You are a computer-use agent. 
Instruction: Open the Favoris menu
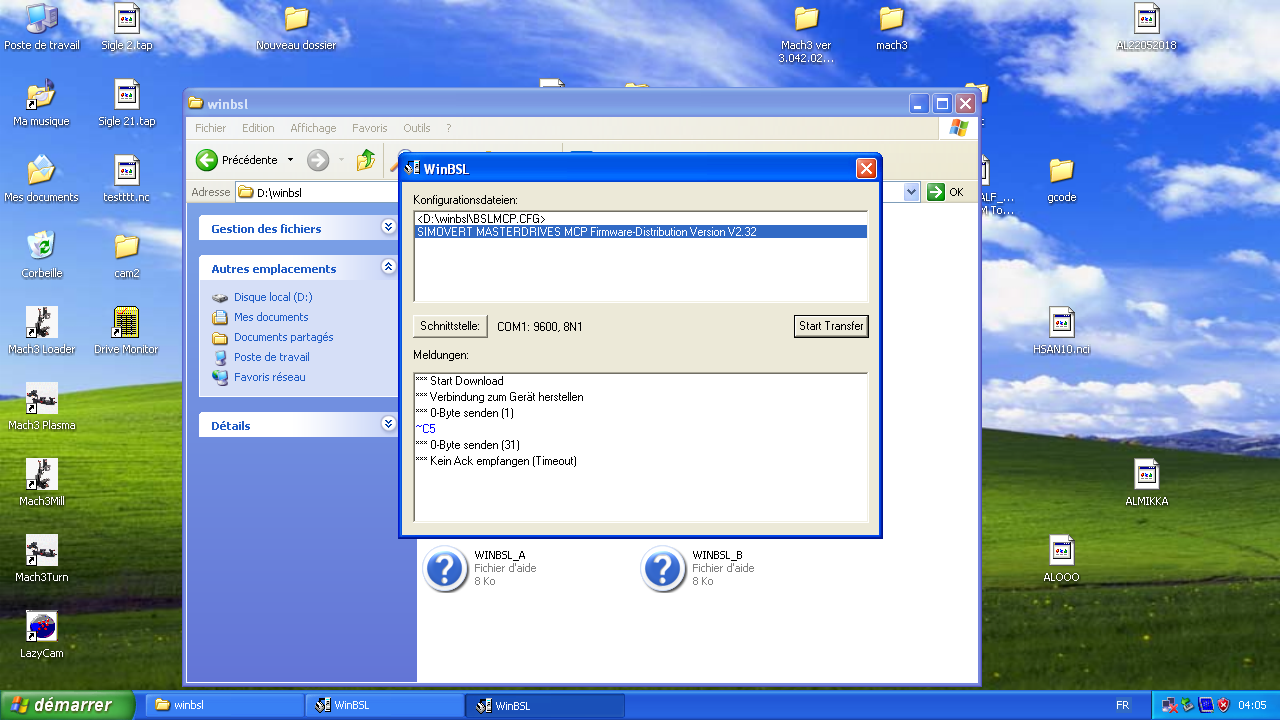click(x=369, y=128)
